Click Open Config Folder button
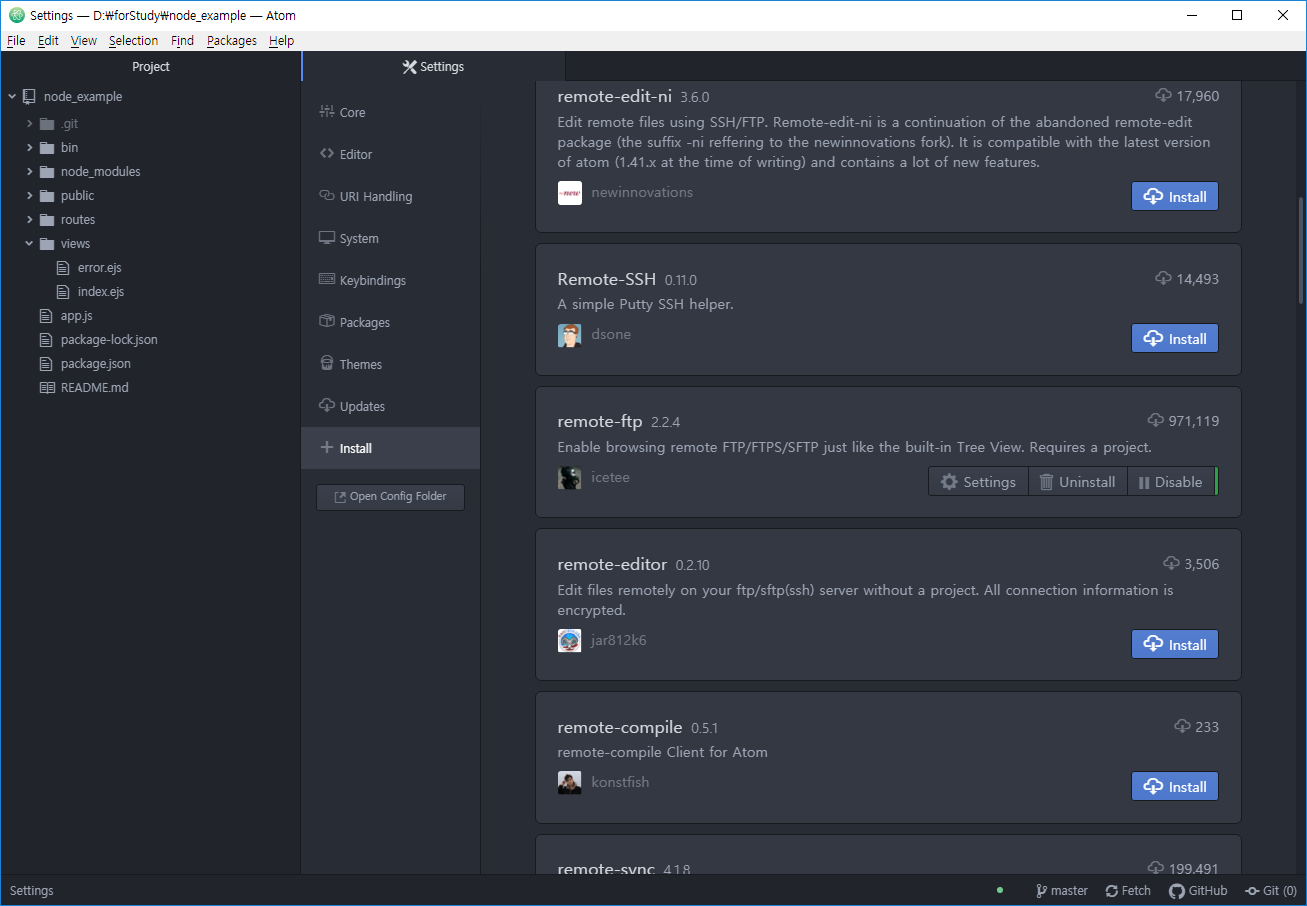Viewport: 1307px width, 906px height. [390, 496]
